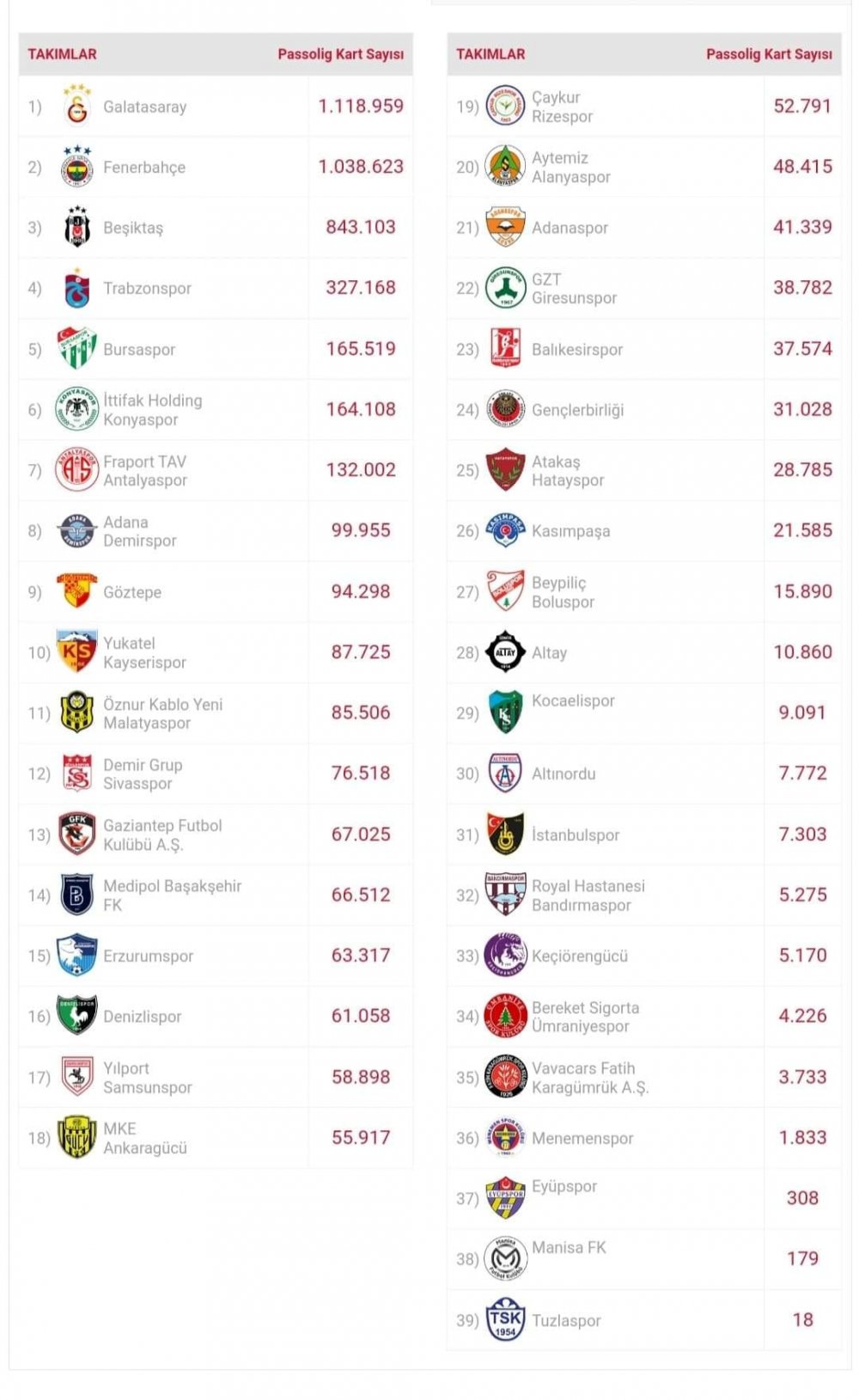Viewport: 859px width, 1400px height.
Task: Click the Çaykur Rizespor logo
Action: click(x=505, y=107)
